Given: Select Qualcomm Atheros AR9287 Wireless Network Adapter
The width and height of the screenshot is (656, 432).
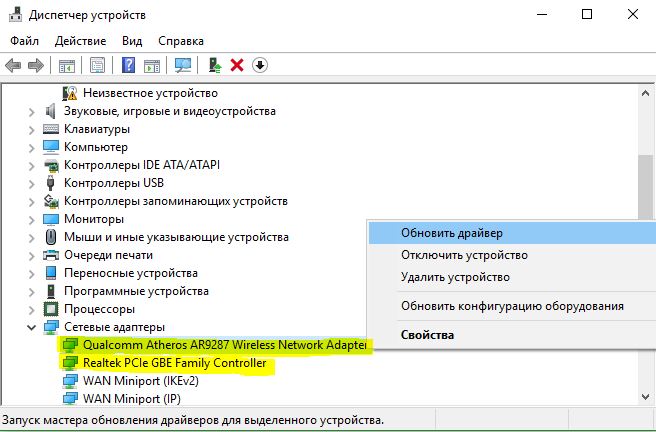Looking at the screenshot, I should point(225,345).
